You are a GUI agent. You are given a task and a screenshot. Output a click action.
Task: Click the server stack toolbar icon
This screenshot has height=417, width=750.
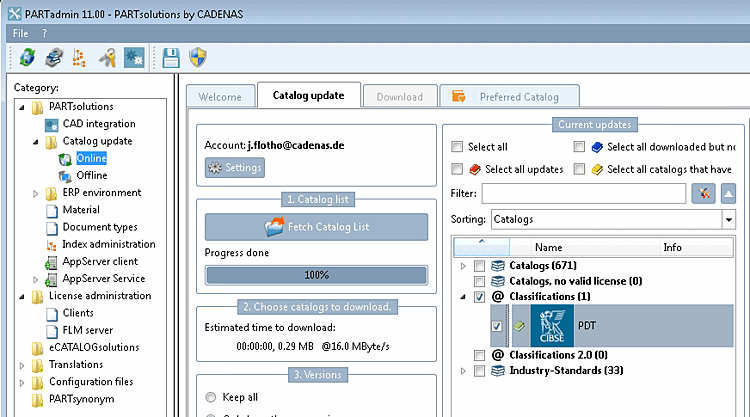click(x=54, y=57)
